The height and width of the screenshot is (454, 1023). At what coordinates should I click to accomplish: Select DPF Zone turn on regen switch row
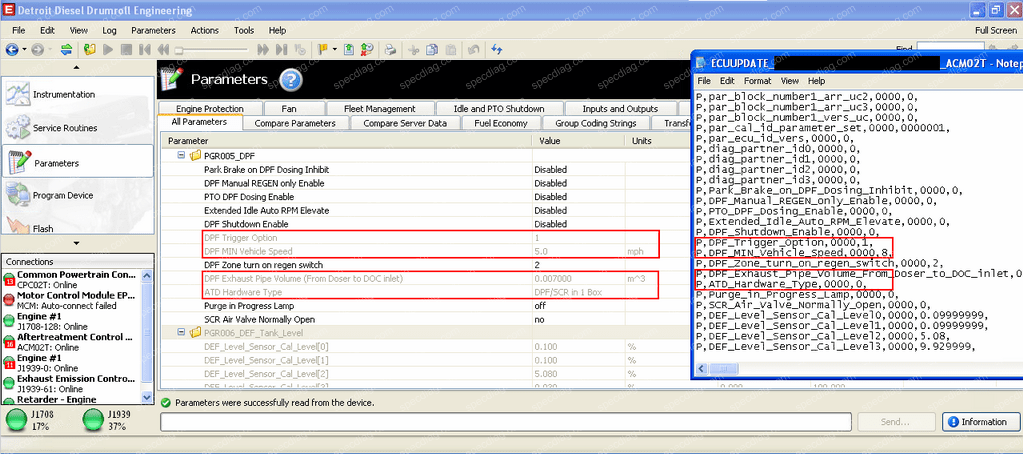tap(424, 265)
